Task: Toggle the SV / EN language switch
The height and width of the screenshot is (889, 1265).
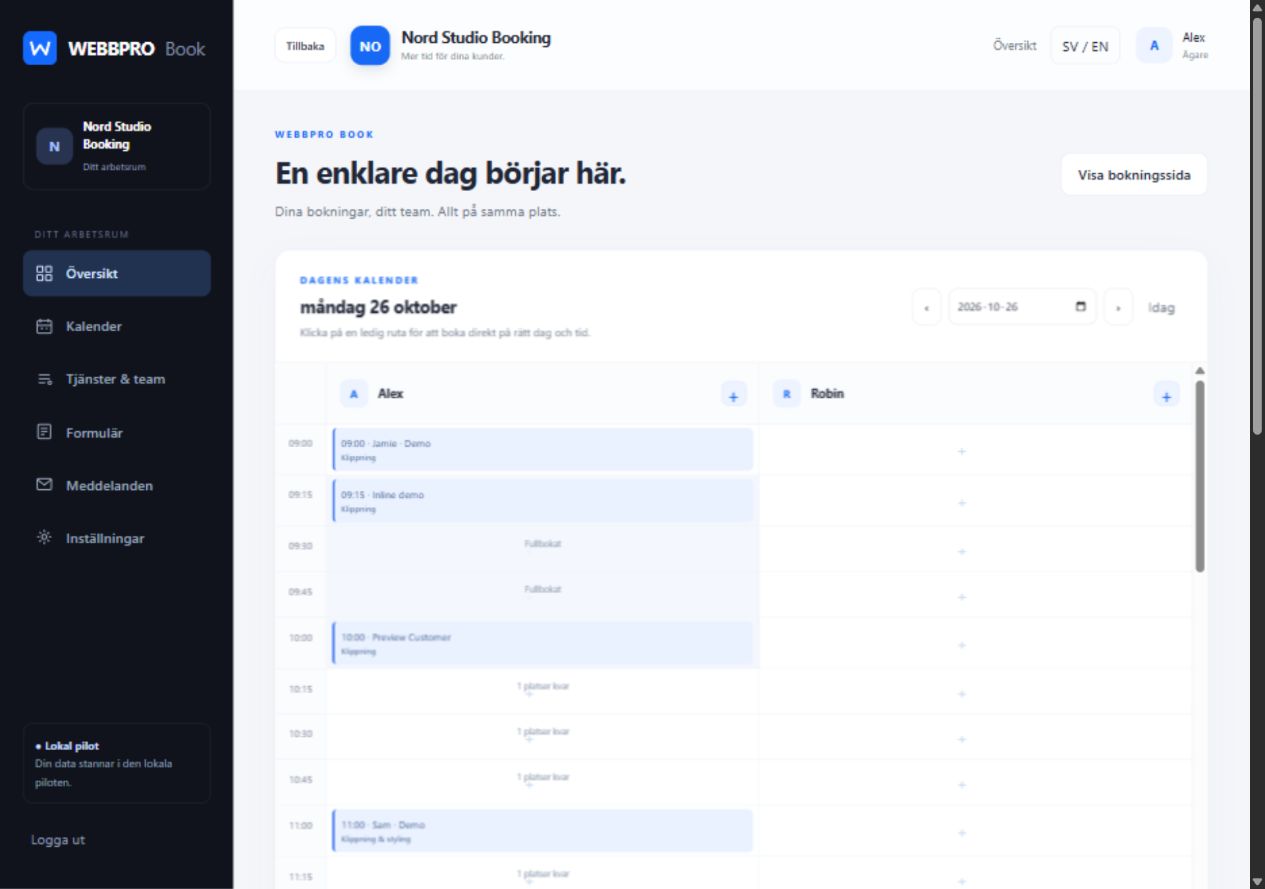Action: tap(1085, 46)
